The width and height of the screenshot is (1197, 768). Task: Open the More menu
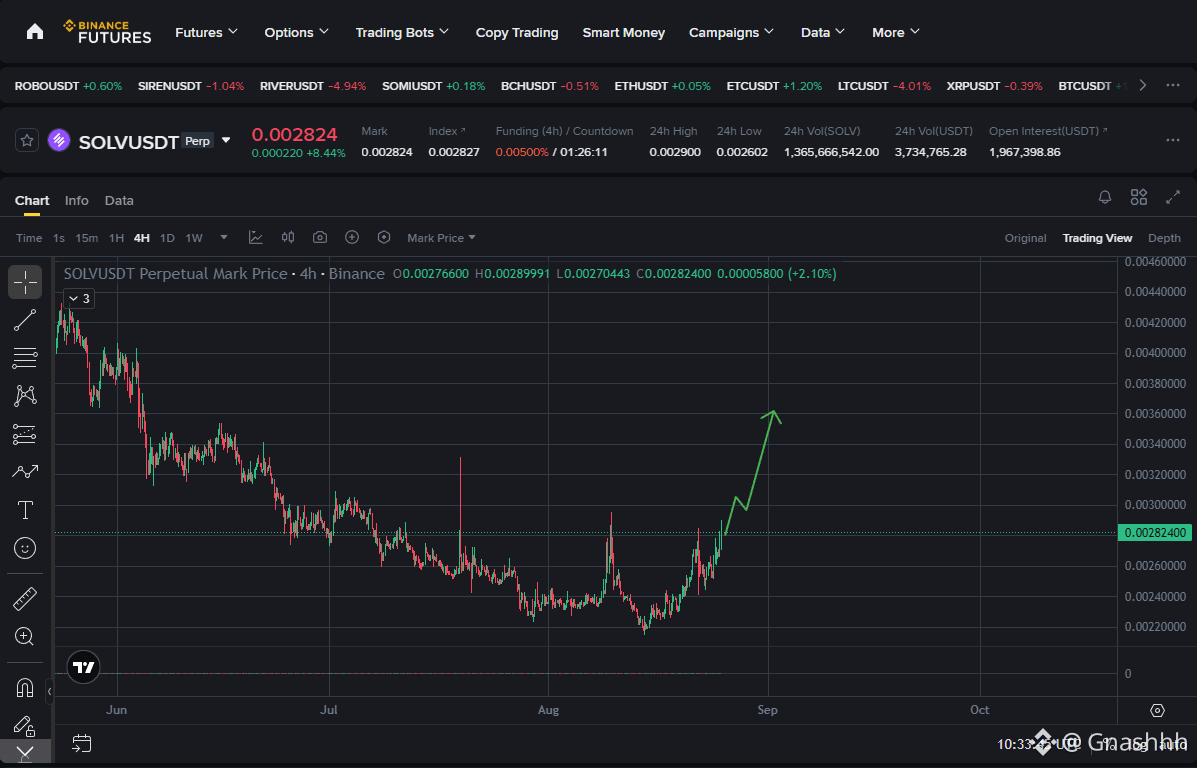[x=895, y=32]
